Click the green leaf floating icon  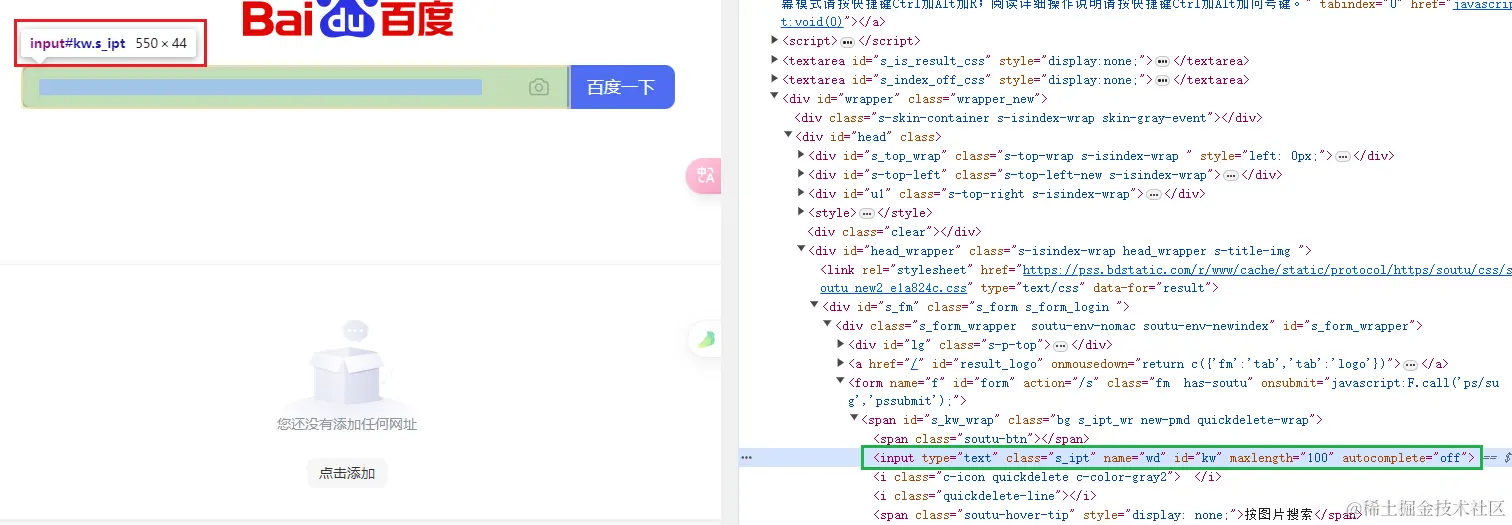click(707, 340)
